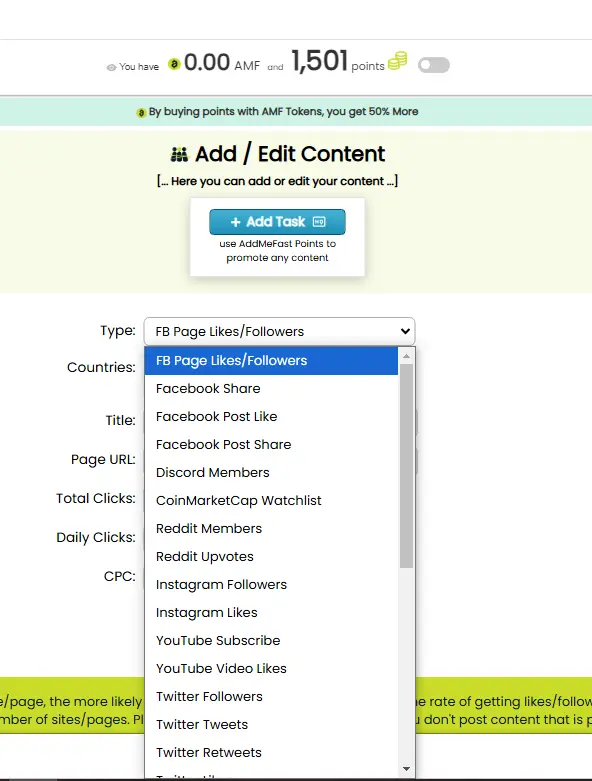592x781 pixels.
Task: Select Reddit Upvotes option
Action: [271, 556]
